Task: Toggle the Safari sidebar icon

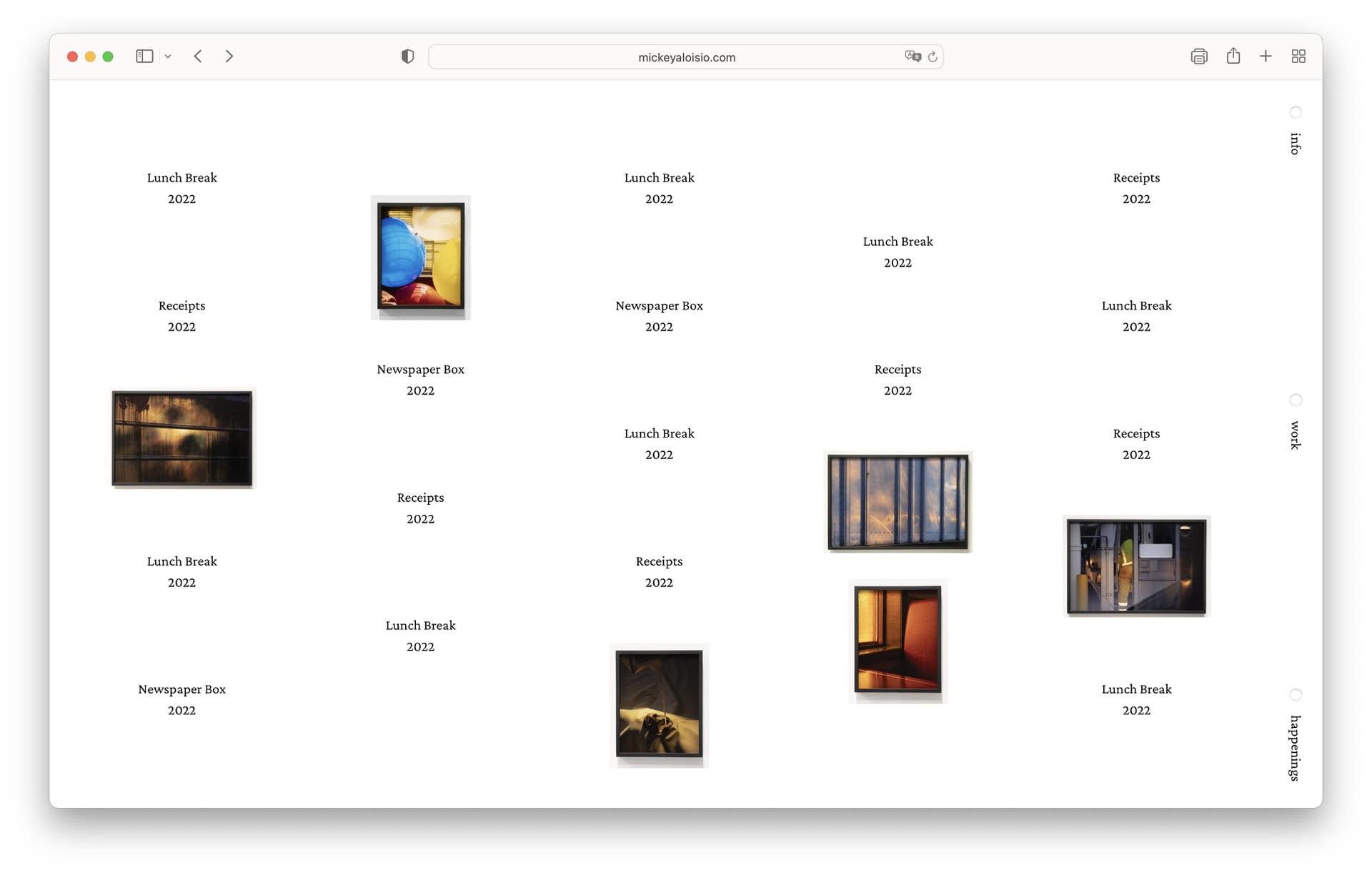Action: (144, 56)
